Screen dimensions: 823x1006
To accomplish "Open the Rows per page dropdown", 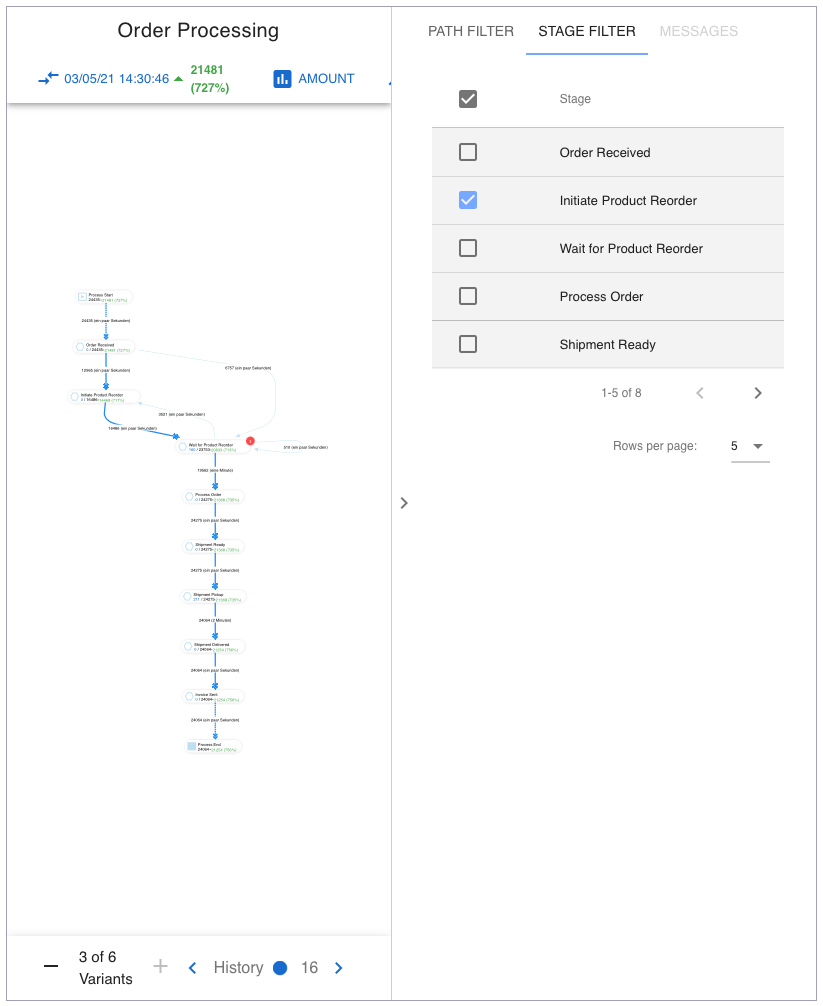I will tap(750, 446).
